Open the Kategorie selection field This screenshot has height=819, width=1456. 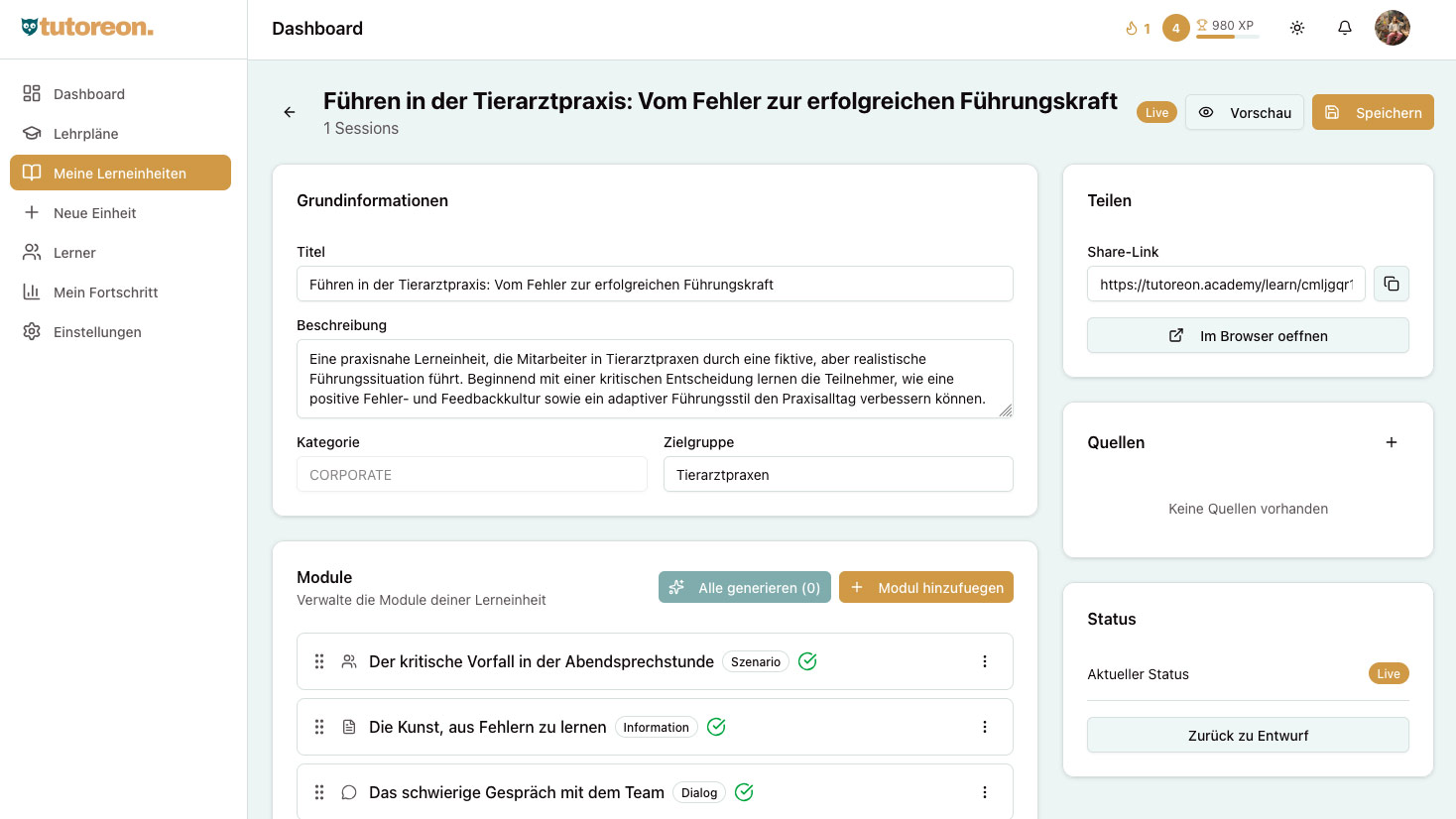472,474
